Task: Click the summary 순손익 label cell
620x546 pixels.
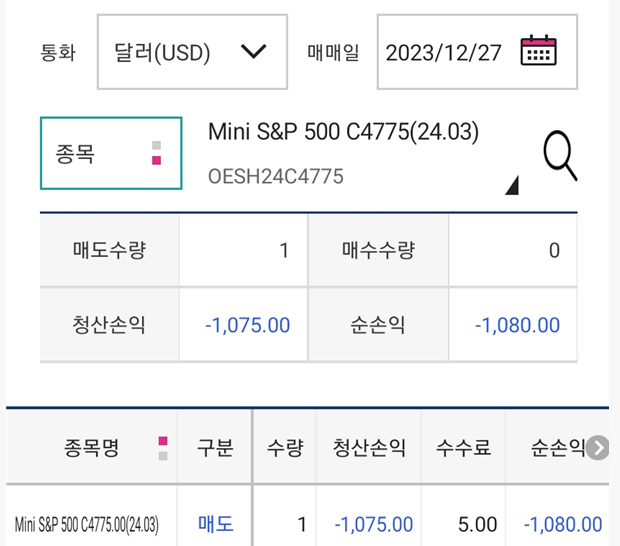Action: click(x=378, y=325)
